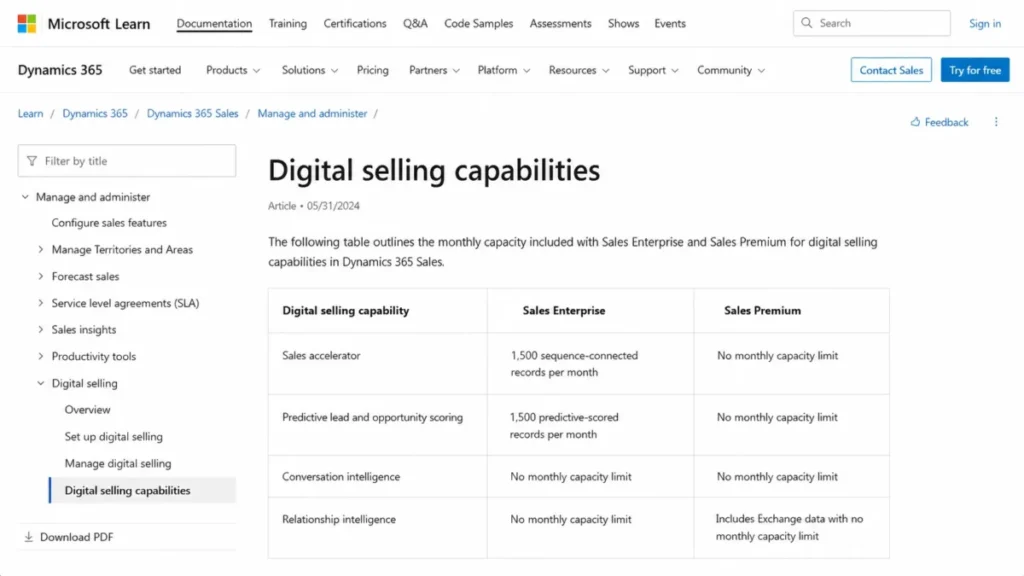
Task: Click the article date 05/31/2024
Action: [x=333, y=206]
